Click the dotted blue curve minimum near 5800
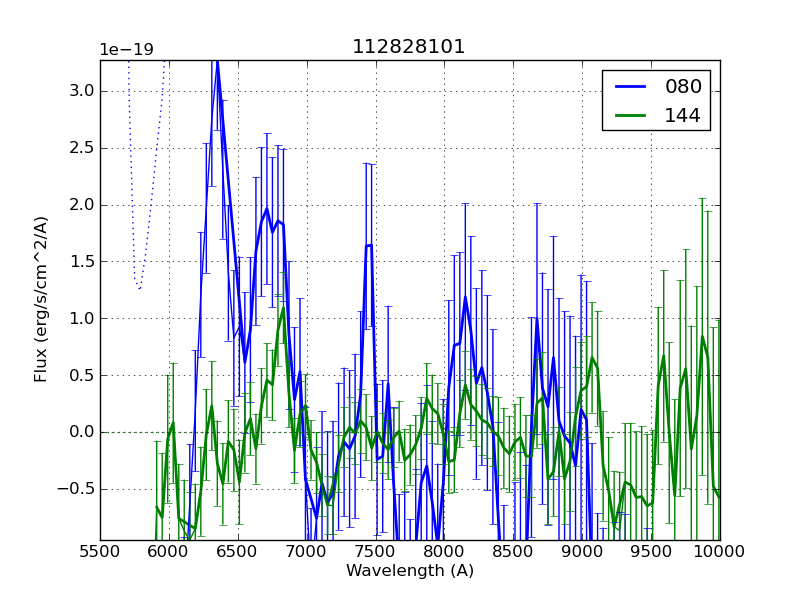Viewport: 800px width, 600px height. coord(139,289)
